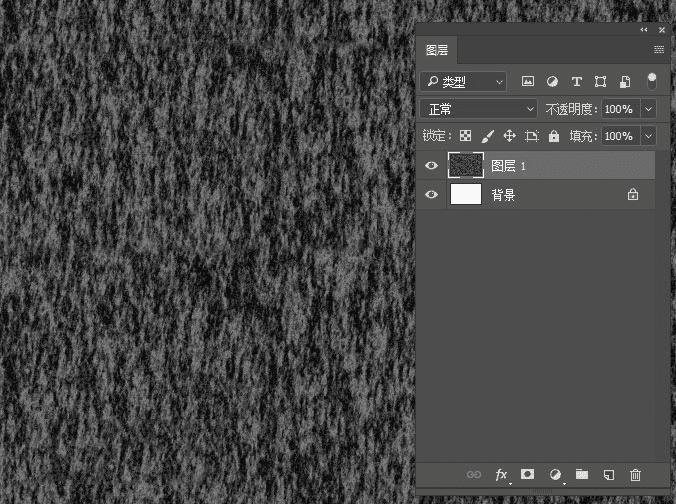Screen dimensions: 676x504
Task: Lock position move-arrows icon
Action: pos(510,136)
